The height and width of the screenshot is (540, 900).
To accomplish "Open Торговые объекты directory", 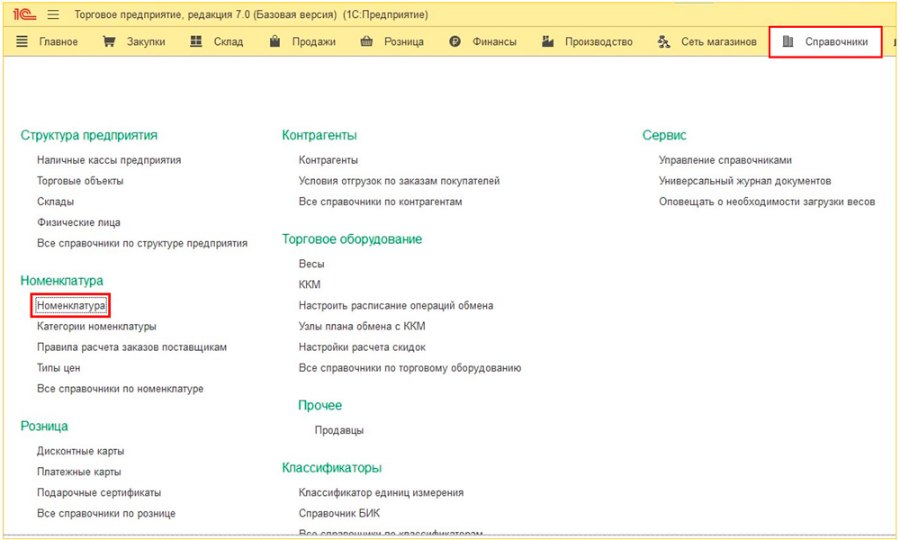I will [x=80, y=181].
